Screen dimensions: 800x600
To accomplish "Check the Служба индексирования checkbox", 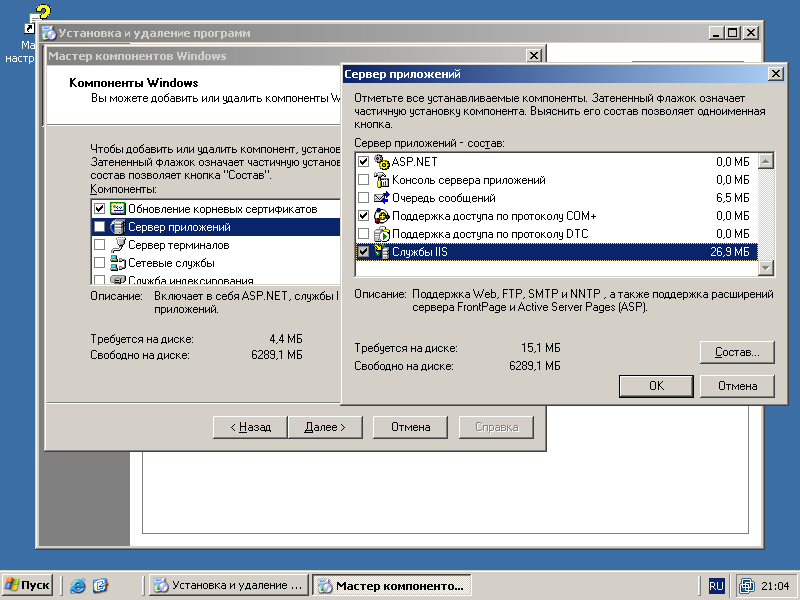I will 99,280.
